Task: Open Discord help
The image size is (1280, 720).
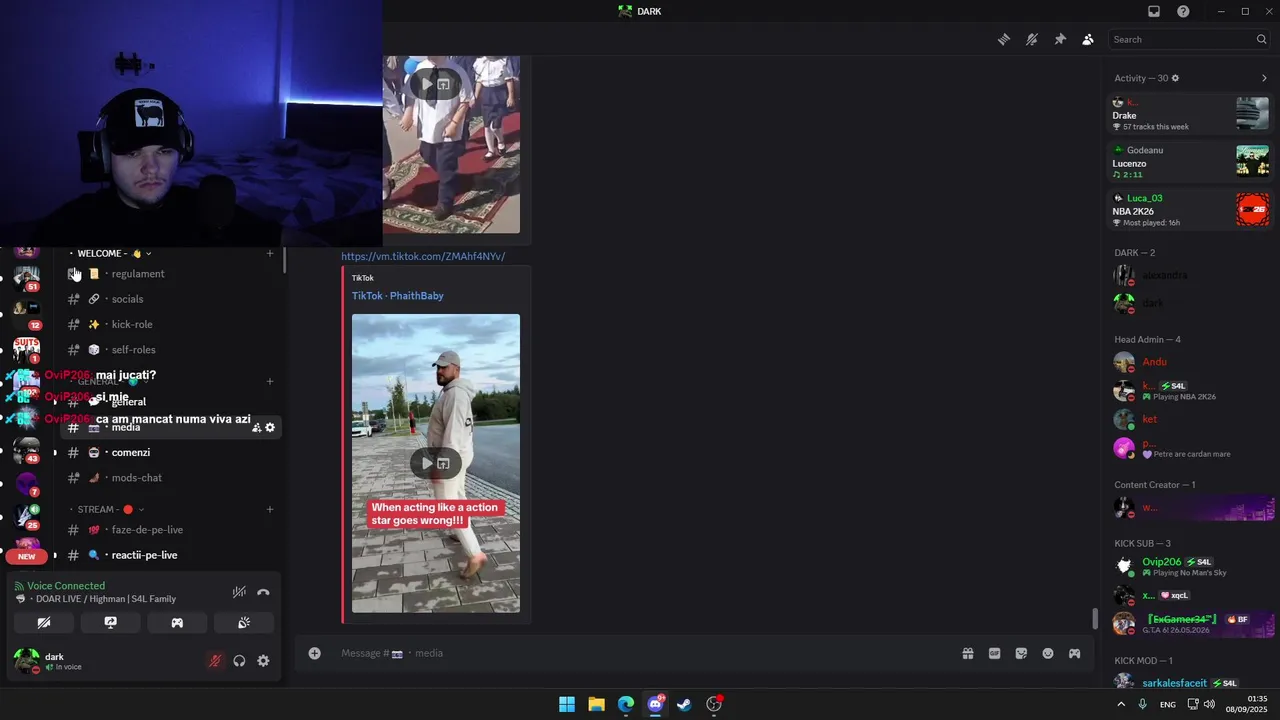Action: [x=1184, y=11]
